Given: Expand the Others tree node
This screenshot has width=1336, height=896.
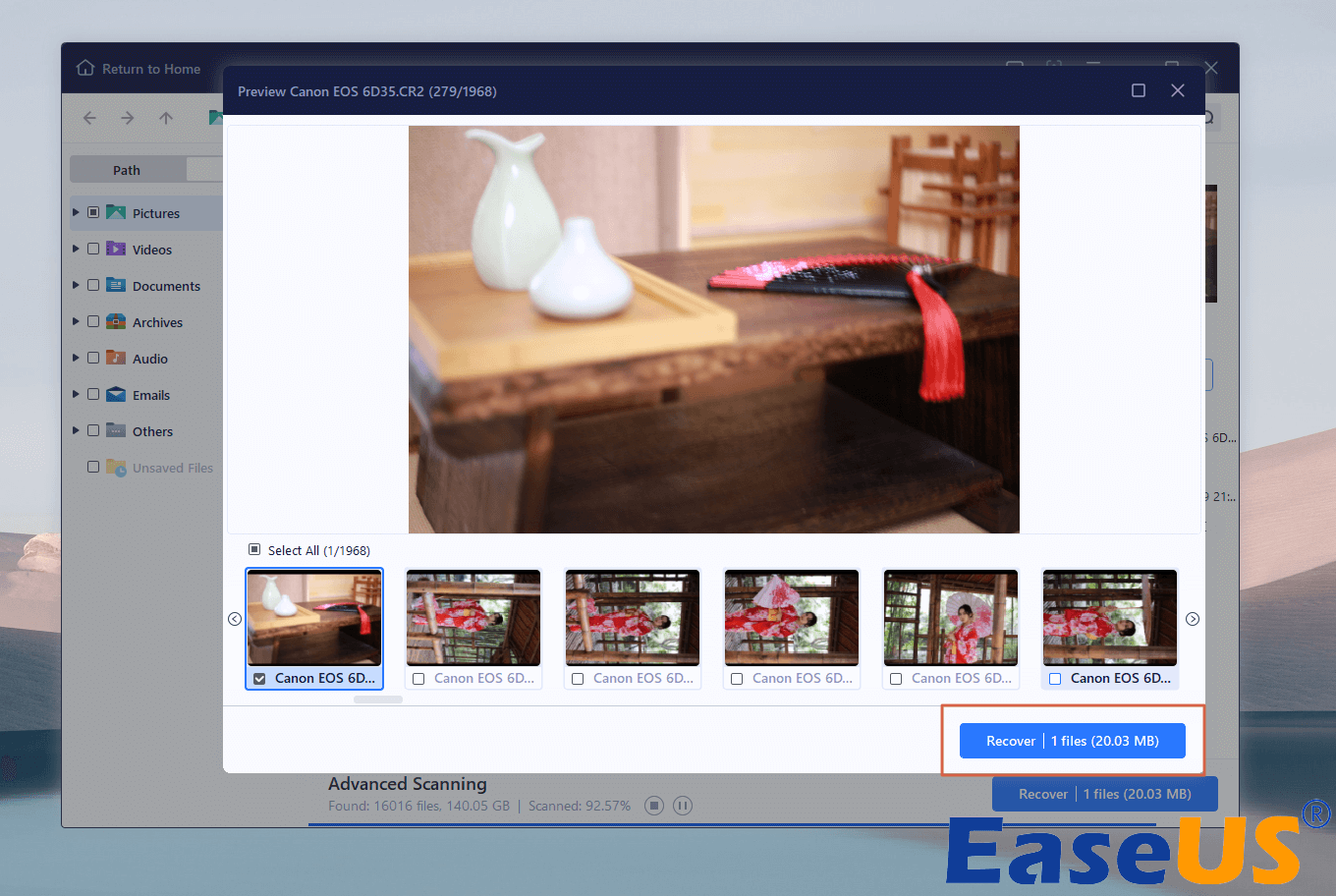Looking at the screenshot, I should click(76, 430).
